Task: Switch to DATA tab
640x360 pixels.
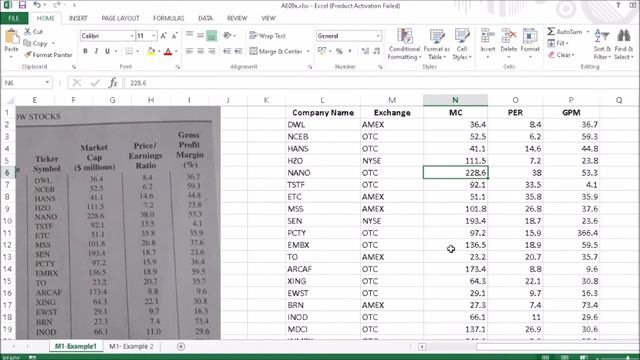Action: point(205,18)
